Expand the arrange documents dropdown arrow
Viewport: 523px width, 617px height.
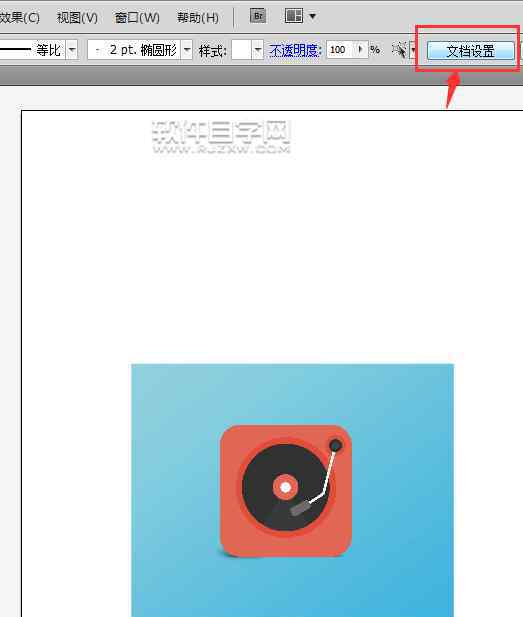click(x=312, y=17)
